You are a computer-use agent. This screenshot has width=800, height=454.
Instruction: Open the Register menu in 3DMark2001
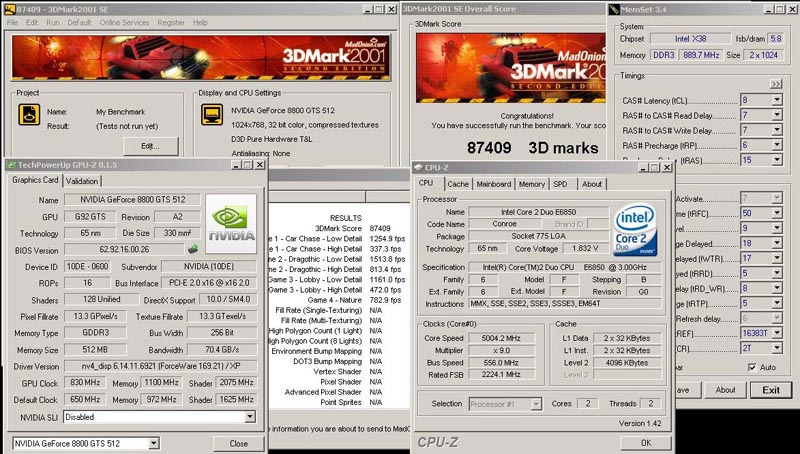(x=171, y=22)
